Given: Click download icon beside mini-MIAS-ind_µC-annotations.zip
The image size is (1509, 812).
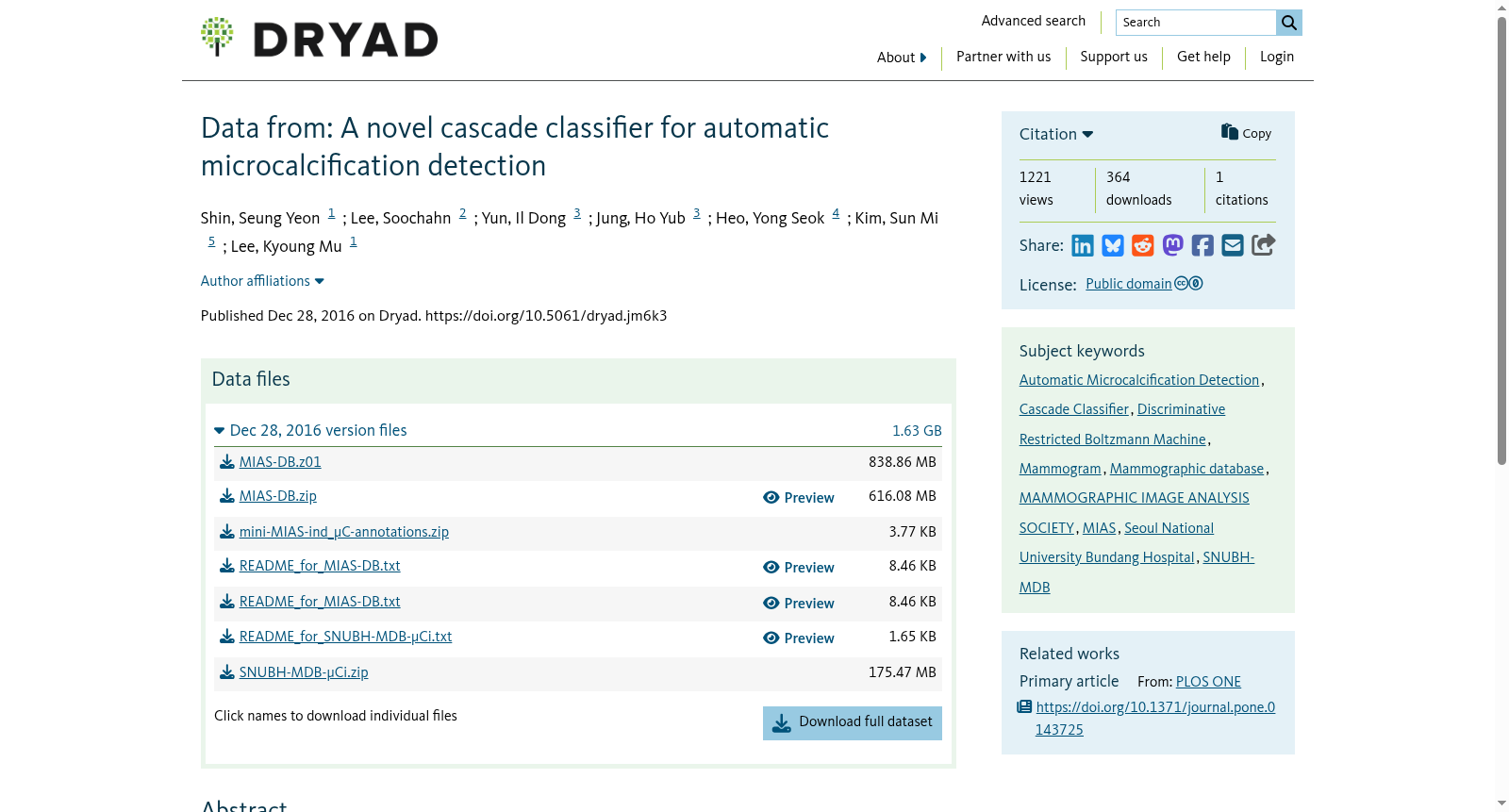Looking at the screenshot, I should [227, 532].
